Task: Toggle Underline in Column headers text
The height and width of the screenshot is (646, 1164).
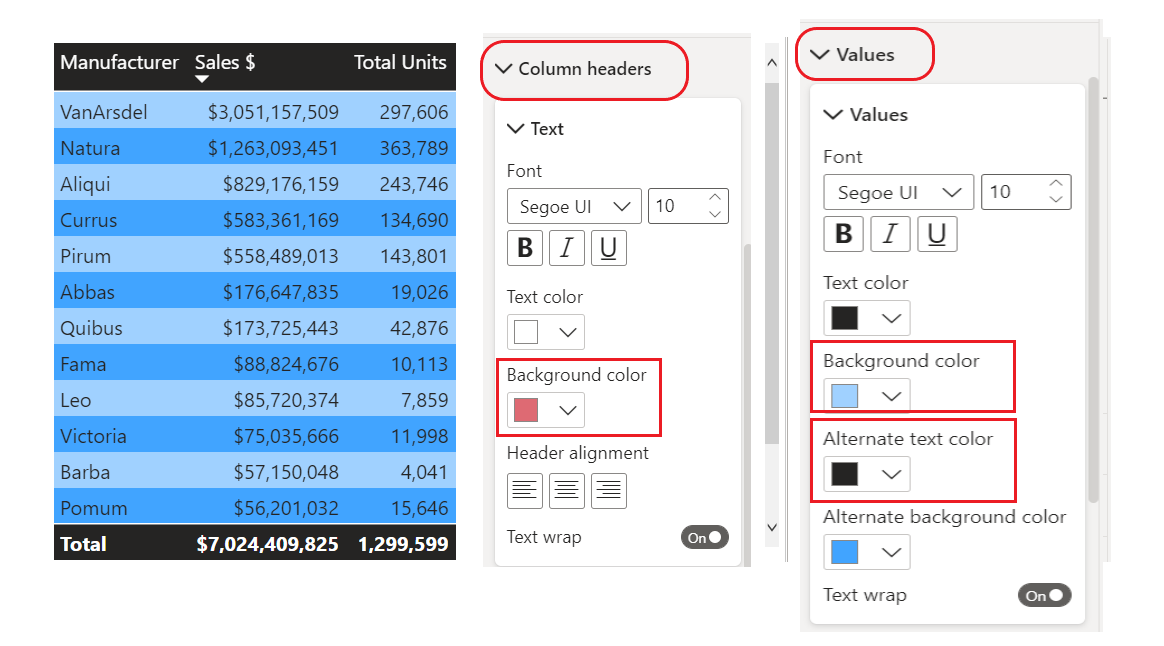Action: coord(609,247)
